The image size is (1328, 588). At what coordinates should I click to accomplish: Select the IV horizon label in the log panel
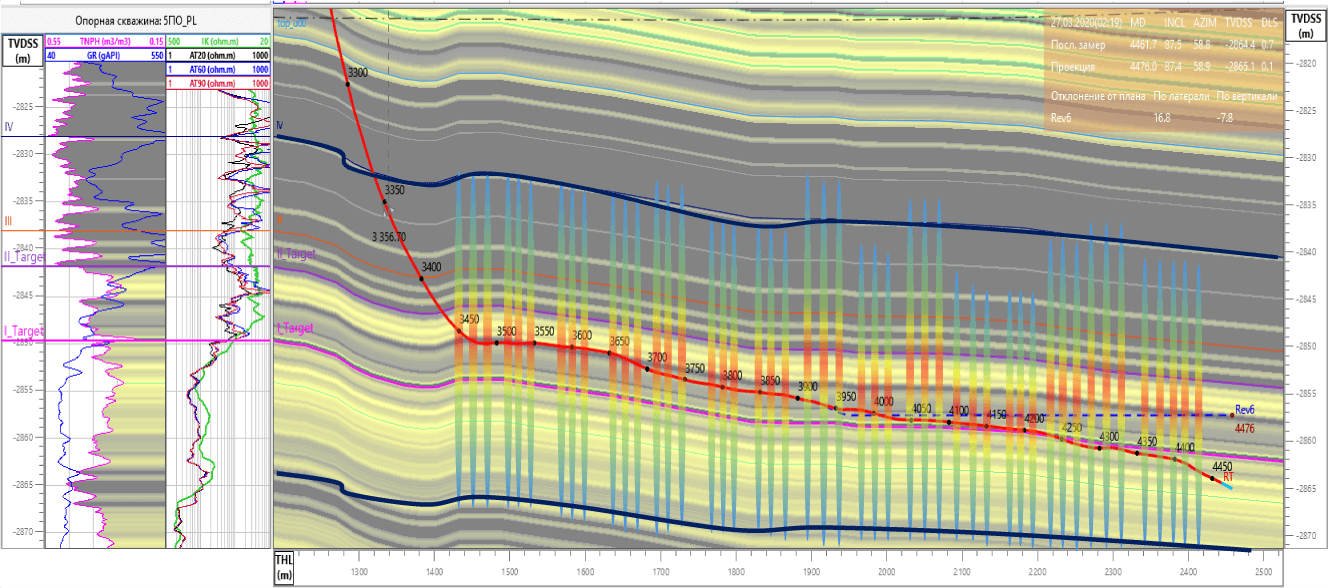[9, 127]
